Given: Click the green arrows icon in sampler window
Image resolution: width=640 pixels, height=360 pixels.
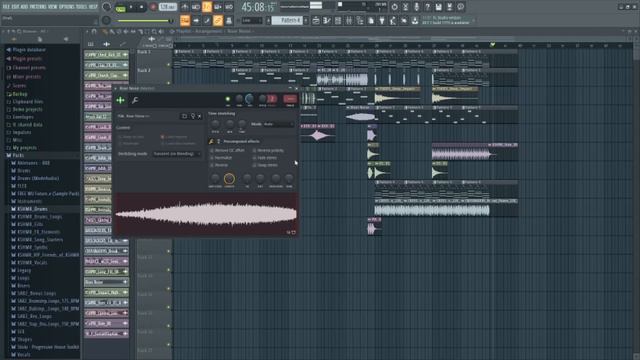Looking at the screenshot, I should pos(120,100).
